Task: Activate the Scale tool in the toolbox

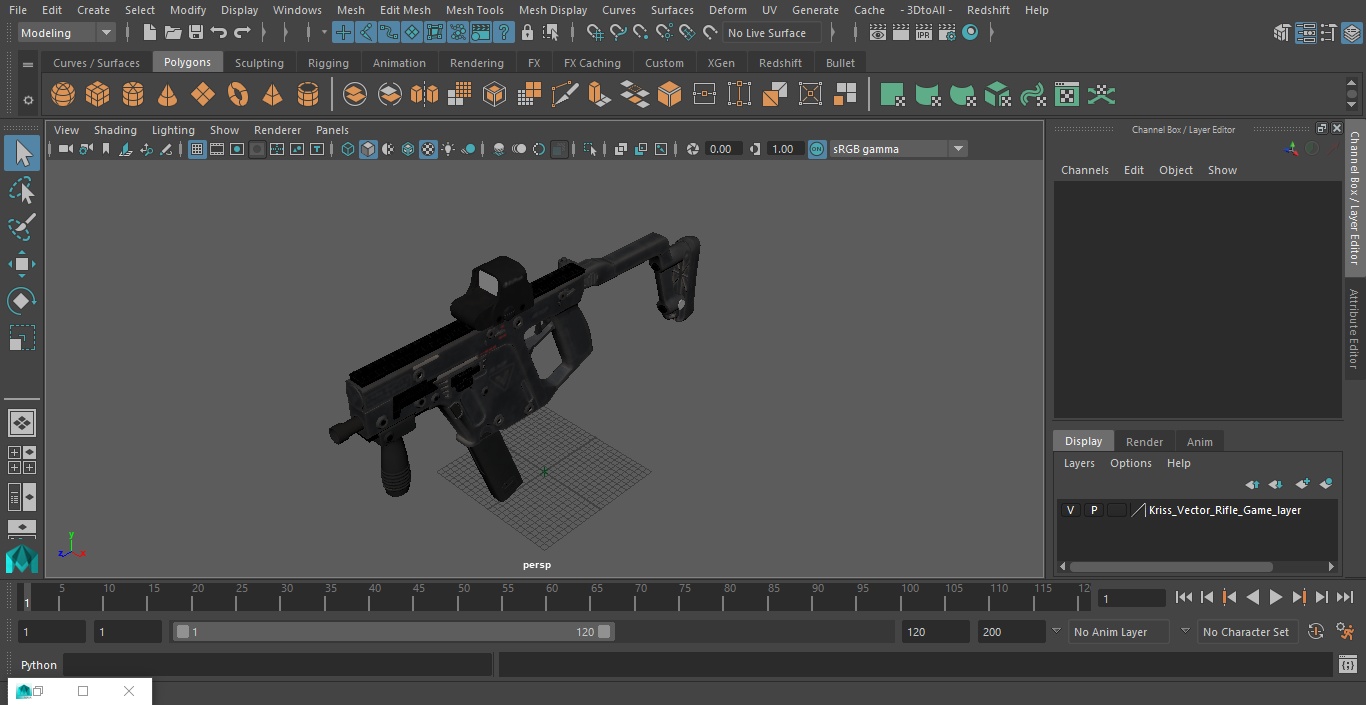Action: click(x=22, y=338)
